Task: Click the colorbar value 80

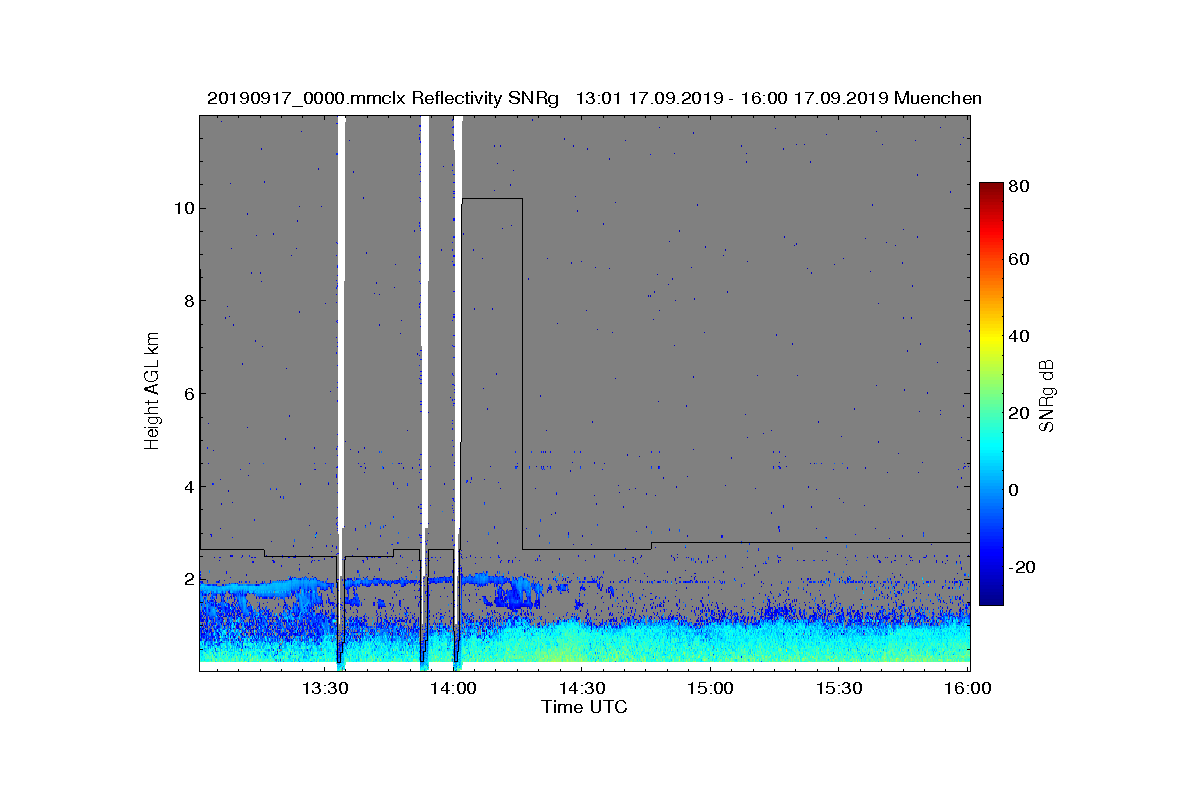Action: coord(1019,187)
